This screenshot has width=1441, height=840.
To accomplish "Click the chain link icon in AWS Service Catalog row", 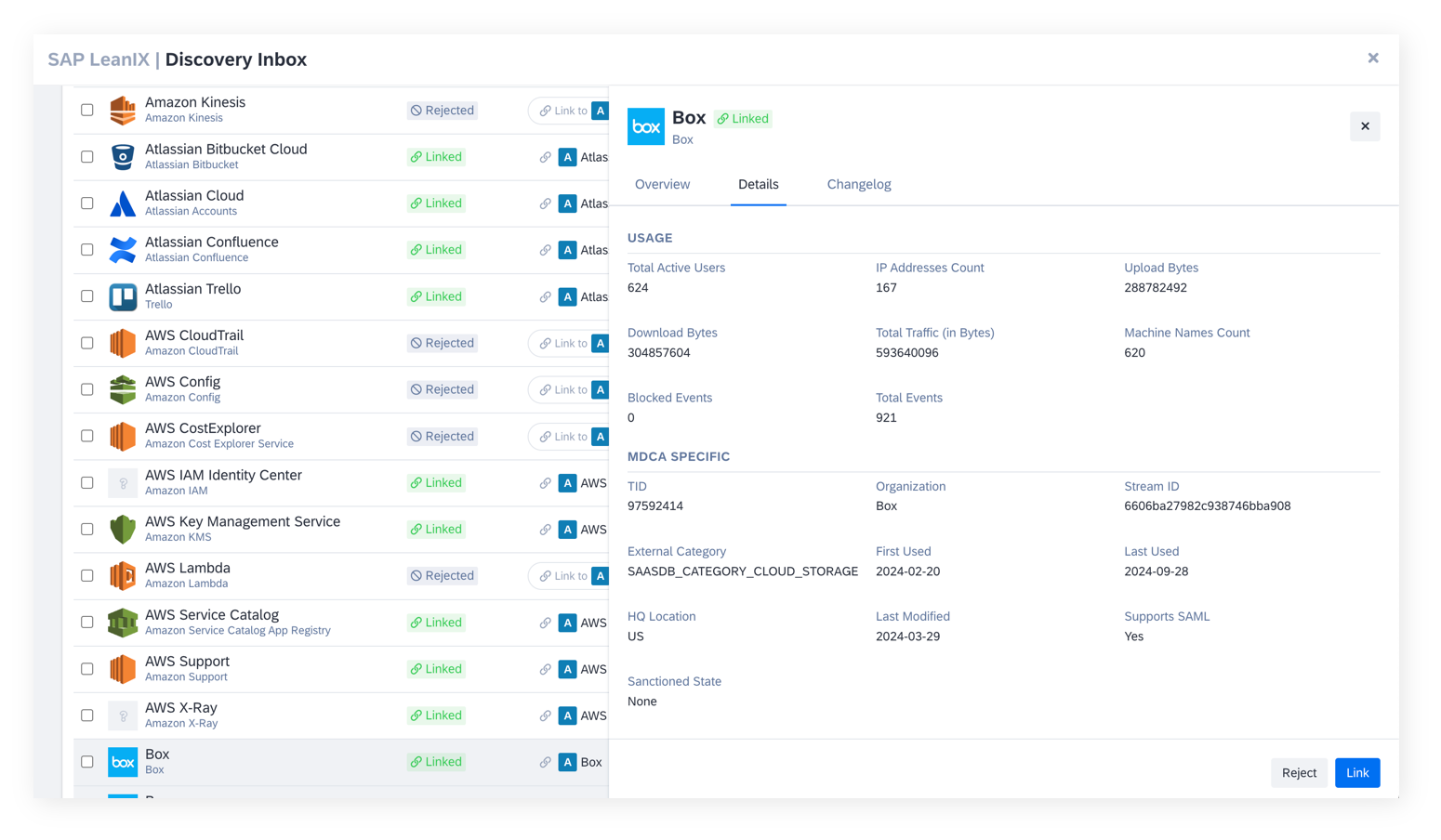I will 546,623.
